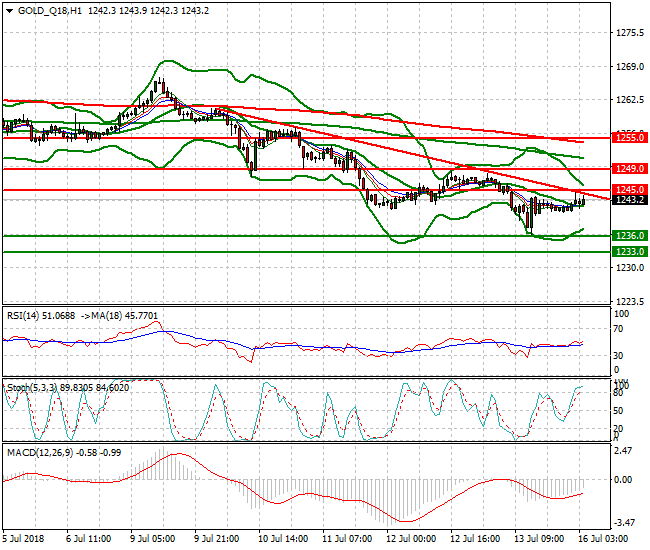650x550 pixels.
Task: Select the MACD 2.47 scale value
Action: point(624,451)
